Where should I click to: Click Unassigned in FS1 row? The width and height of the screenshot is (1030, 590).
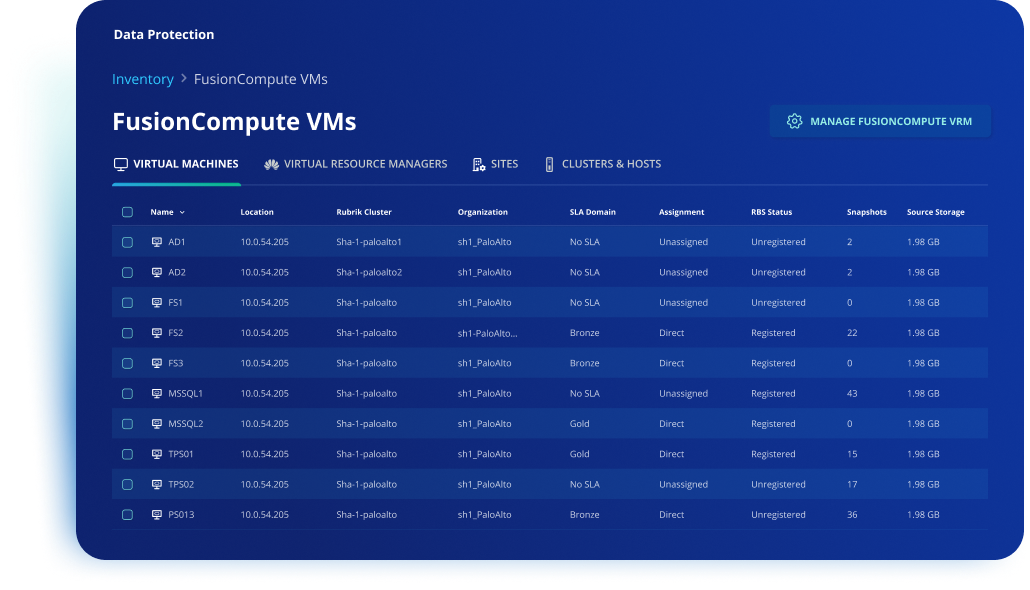coord(683,303)
